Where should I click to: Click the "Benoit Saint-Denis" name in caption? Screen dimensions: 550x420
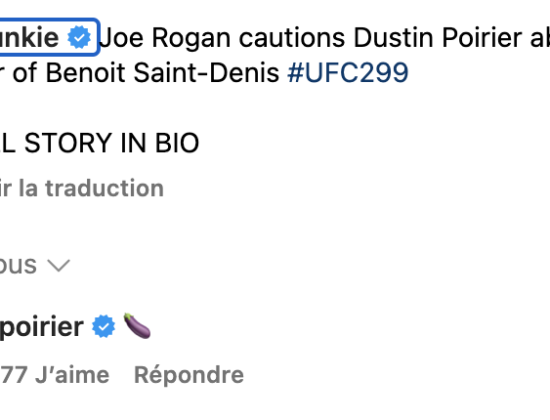pyautogui.click(x=162, y=73)
